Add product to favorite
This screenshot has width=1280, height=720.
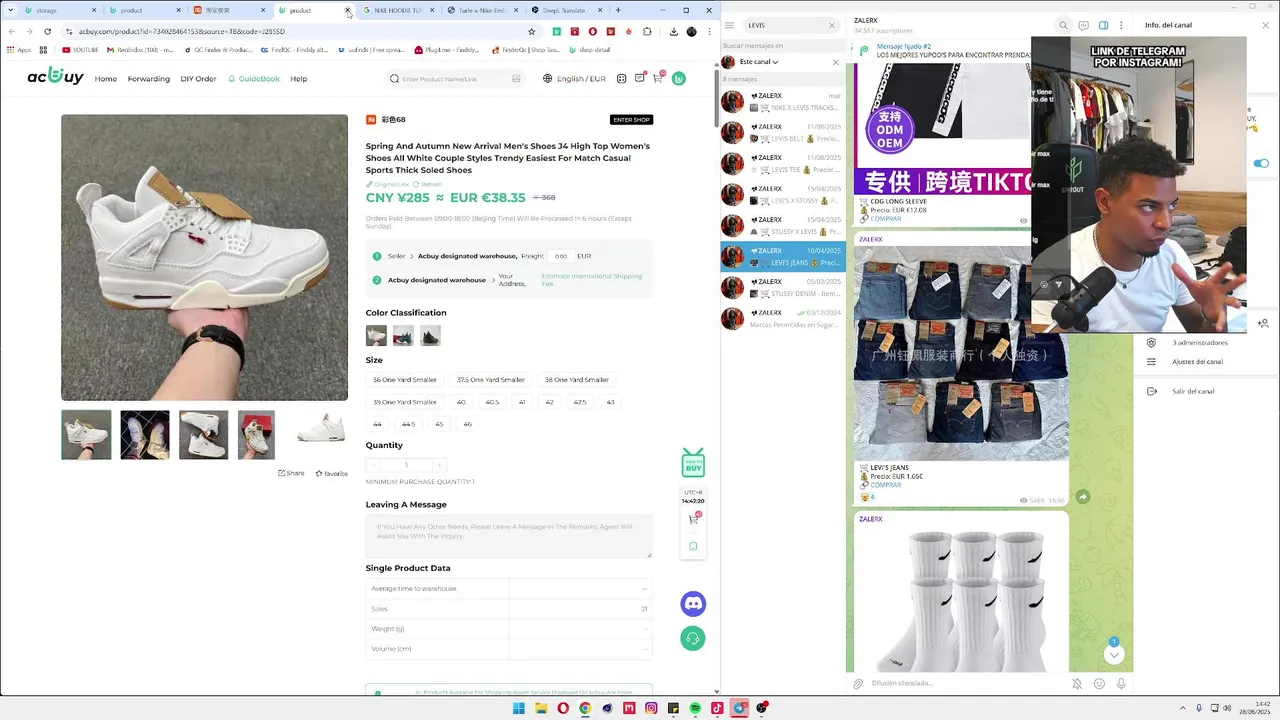(x=332, y=473)
